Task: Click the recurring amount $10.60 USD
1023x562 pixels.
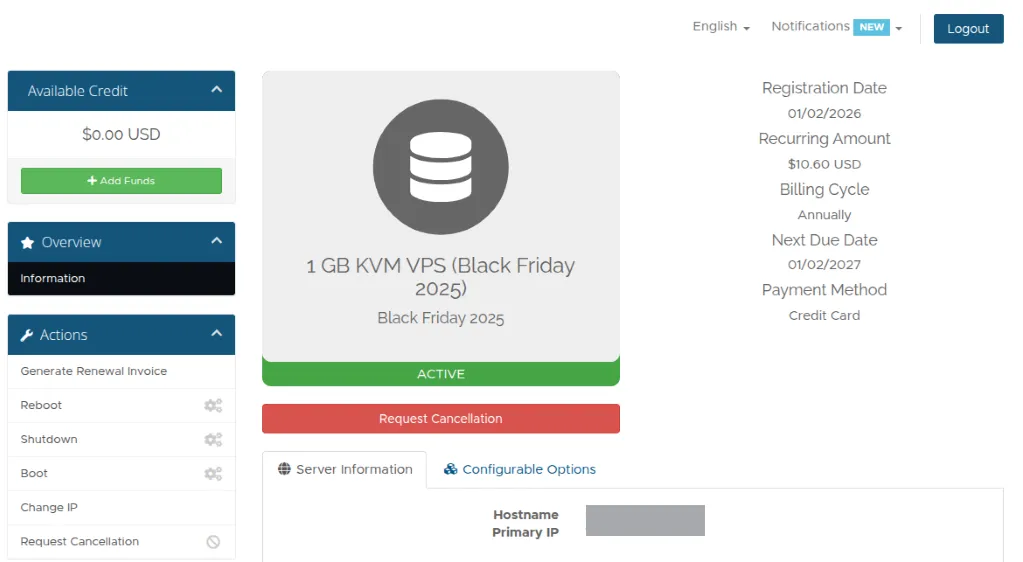Action: pos(824,164)
